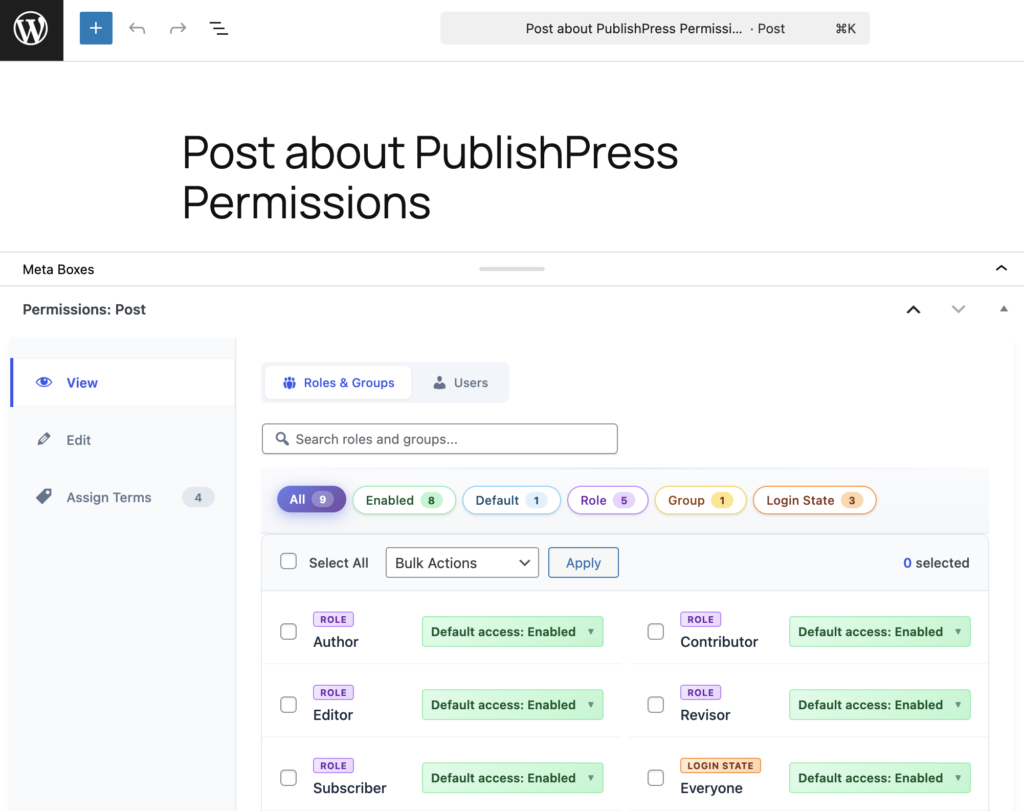
Task: Click the Meta Boxes resize drag handle
Action: tap(512, 269)
